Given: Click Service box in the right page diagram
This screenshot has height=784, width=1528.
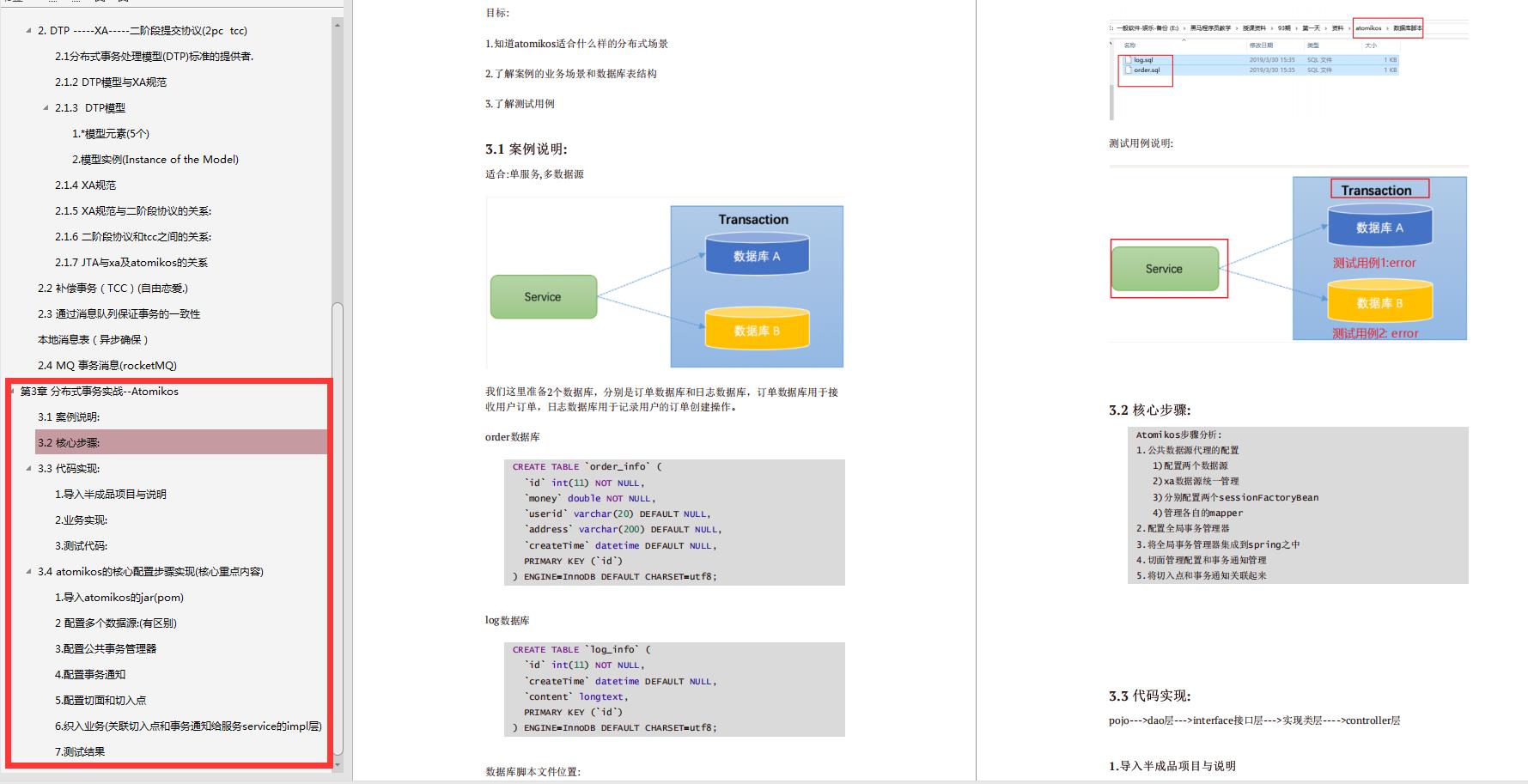Looking at the screenshot, I should pyautogui.click(x=1165, y=269).
